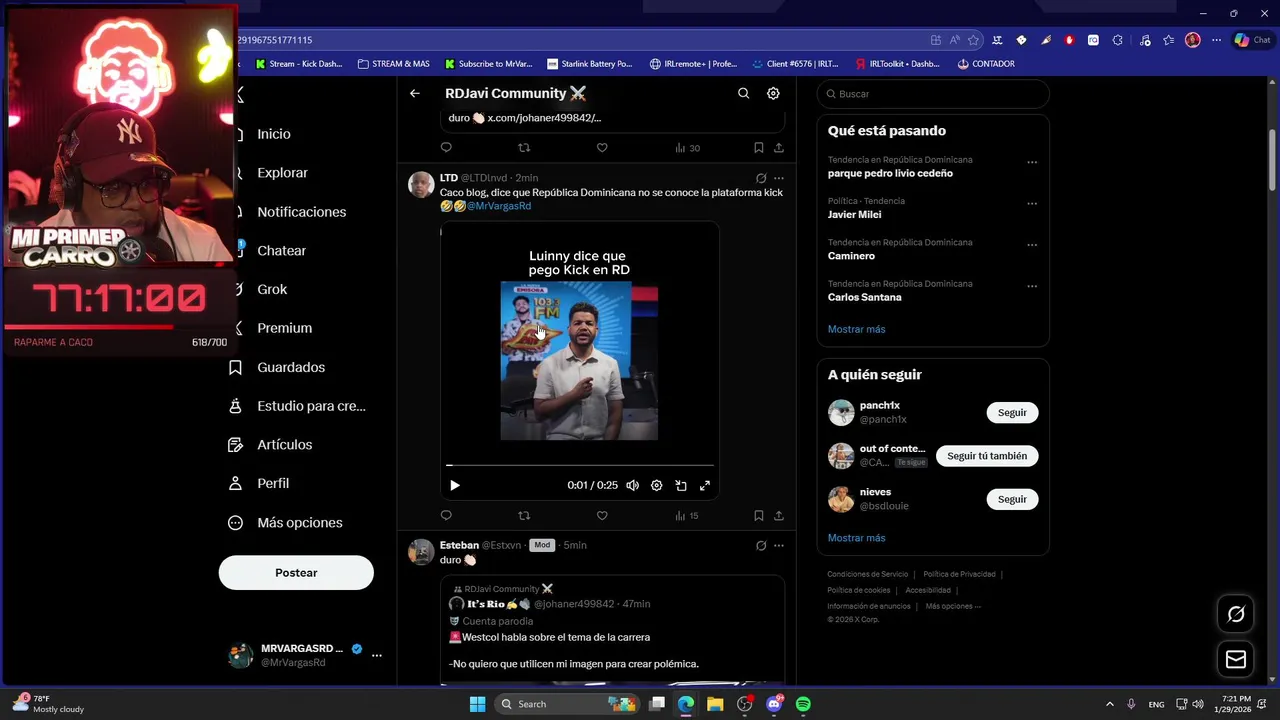Open Grok in sidebar

tap(272, 289)
